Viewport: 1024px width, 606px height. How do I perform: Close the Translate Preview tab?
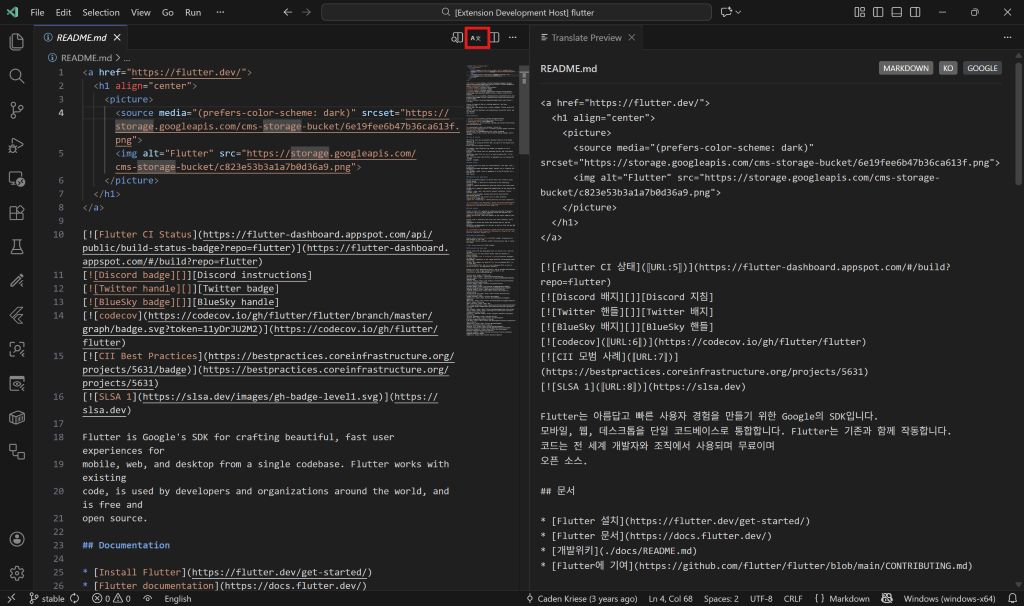coord(632,38)
